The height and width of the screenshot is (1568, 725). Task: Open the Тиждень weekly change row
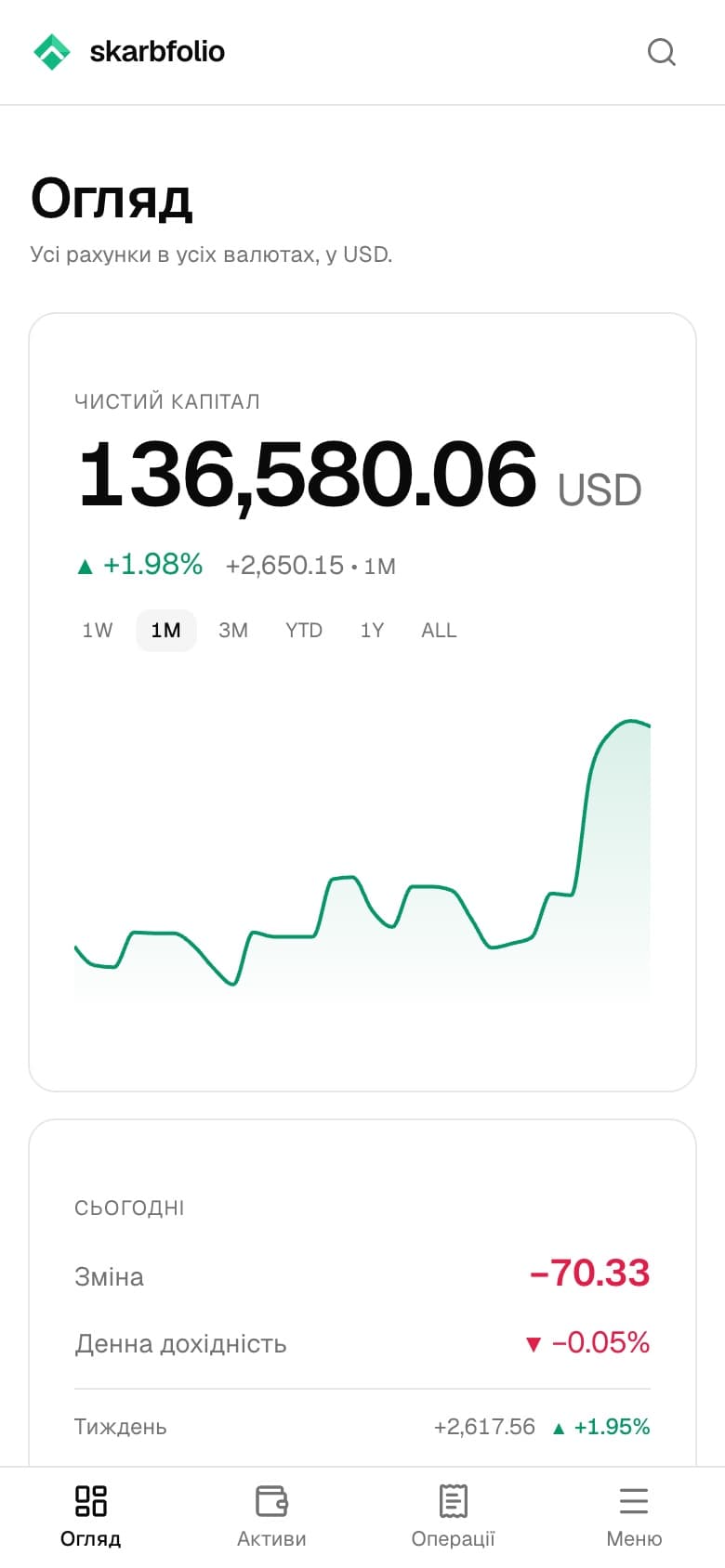(x=362, y=1427)
